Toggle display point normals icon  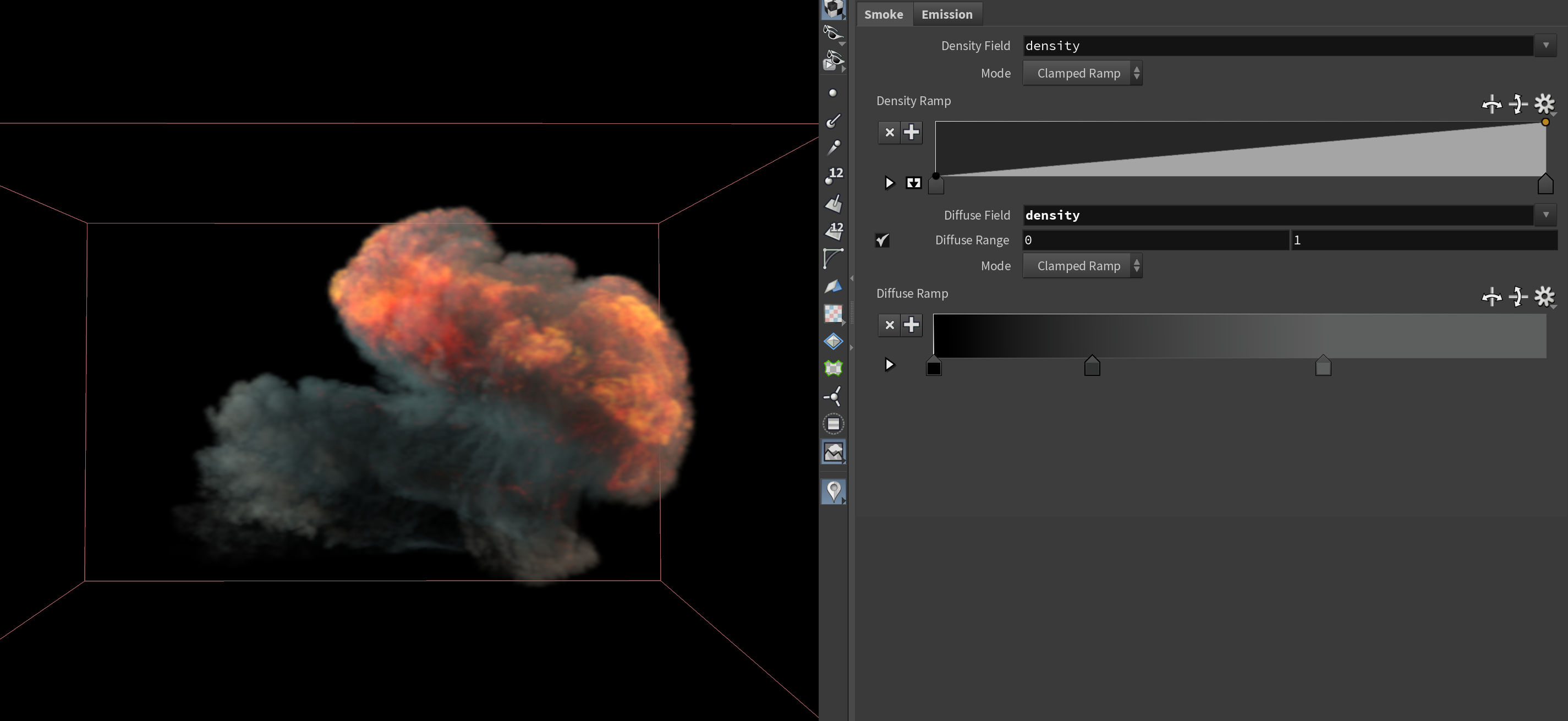click(x=833, y=121)
